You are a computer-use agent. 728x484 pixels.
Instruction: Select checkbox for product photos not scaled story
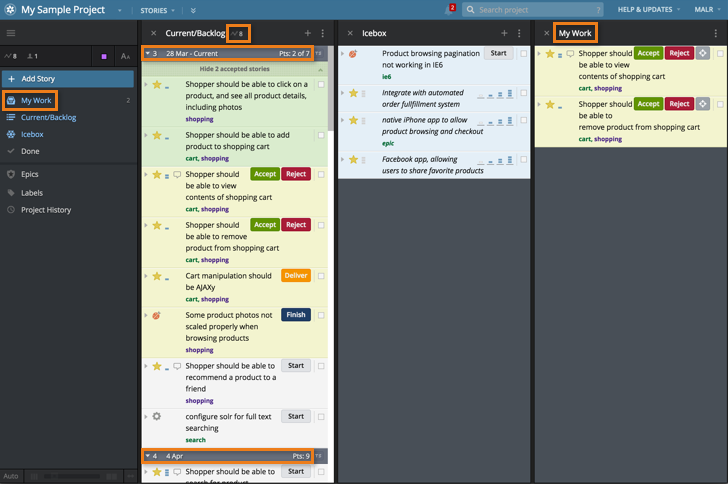coord(321,315)
